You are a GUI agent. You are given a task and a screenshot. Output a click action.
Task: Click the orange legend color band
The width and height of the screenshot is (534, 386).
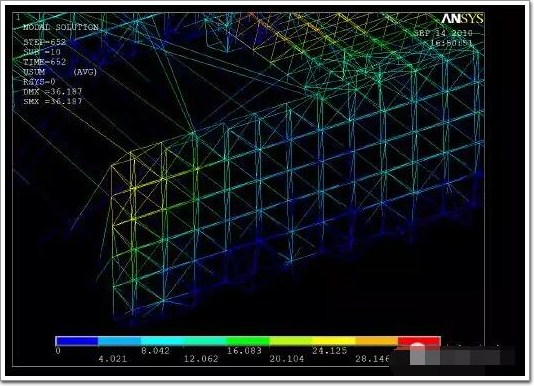[x=377, y=341]
